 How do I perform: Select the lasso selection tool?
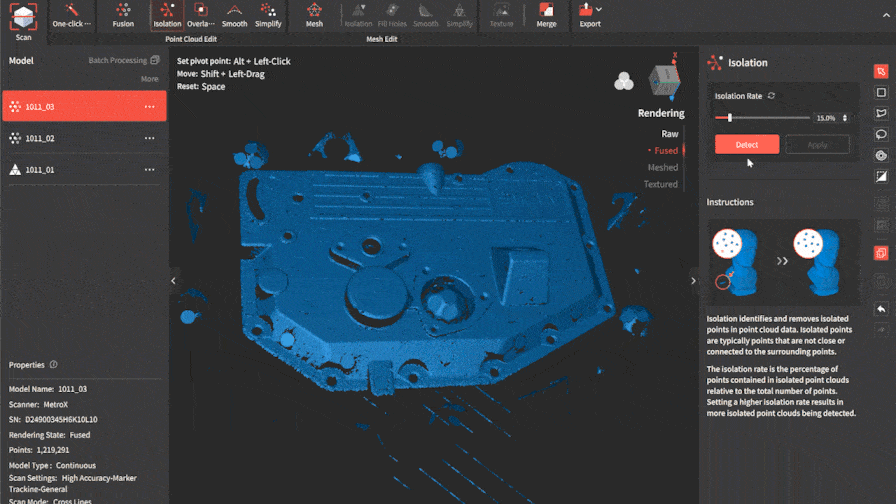[x=881, y=134]
